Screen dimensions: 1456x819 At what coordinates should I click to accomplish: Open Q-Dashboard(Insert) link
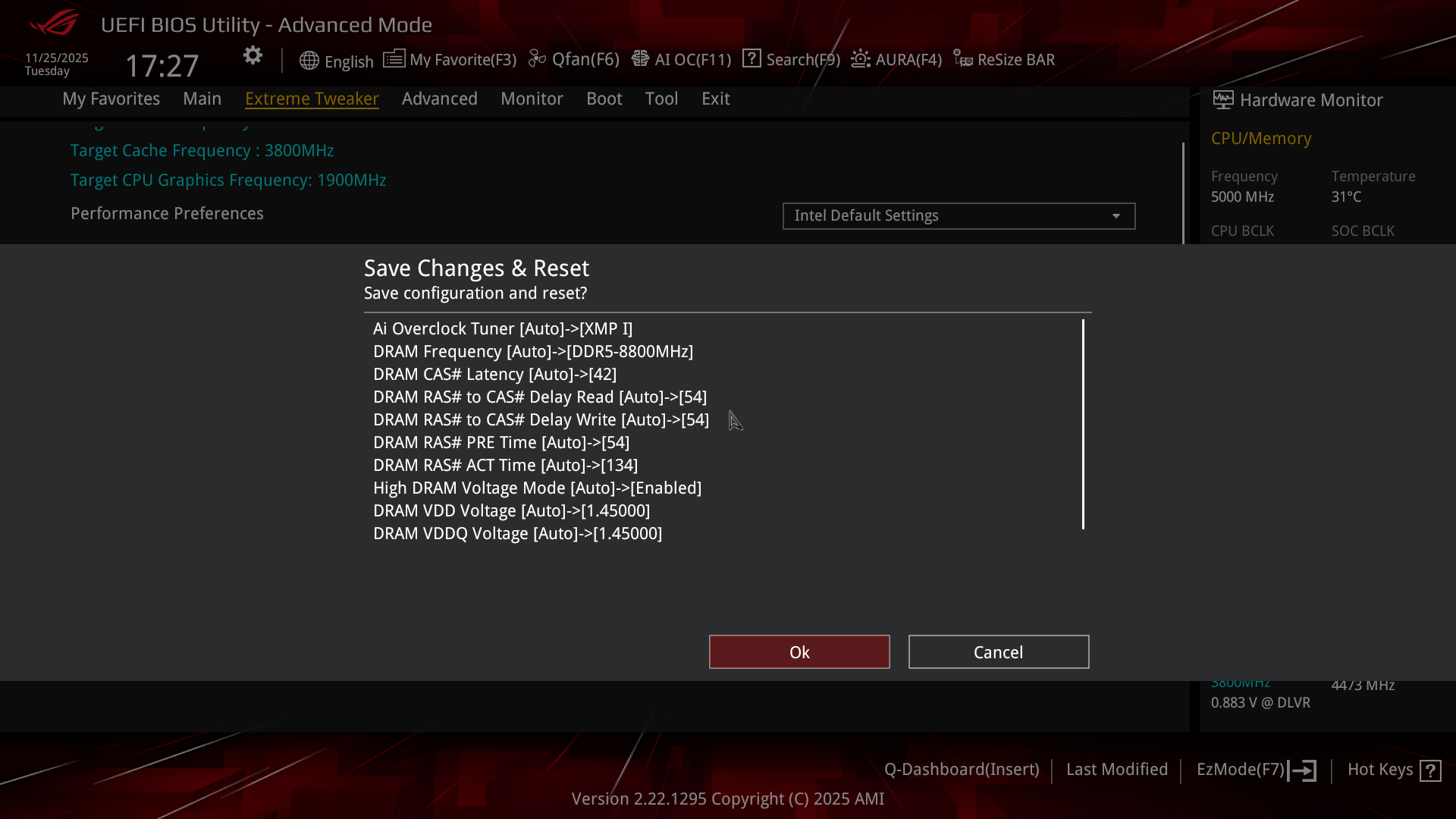(x=962, y=770)
